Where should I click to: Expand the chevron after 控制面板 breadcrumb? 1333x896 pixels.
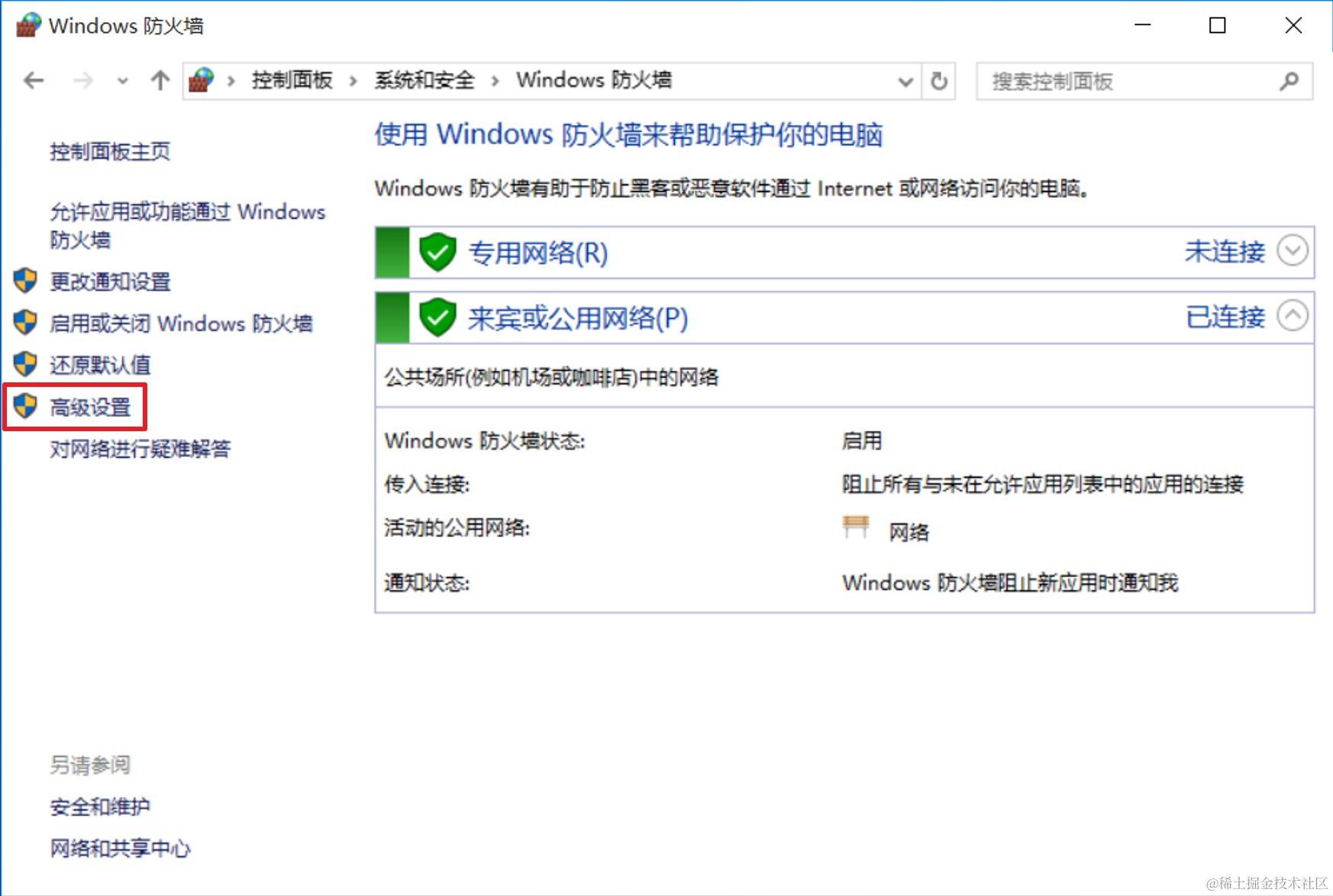click(353, 81)
